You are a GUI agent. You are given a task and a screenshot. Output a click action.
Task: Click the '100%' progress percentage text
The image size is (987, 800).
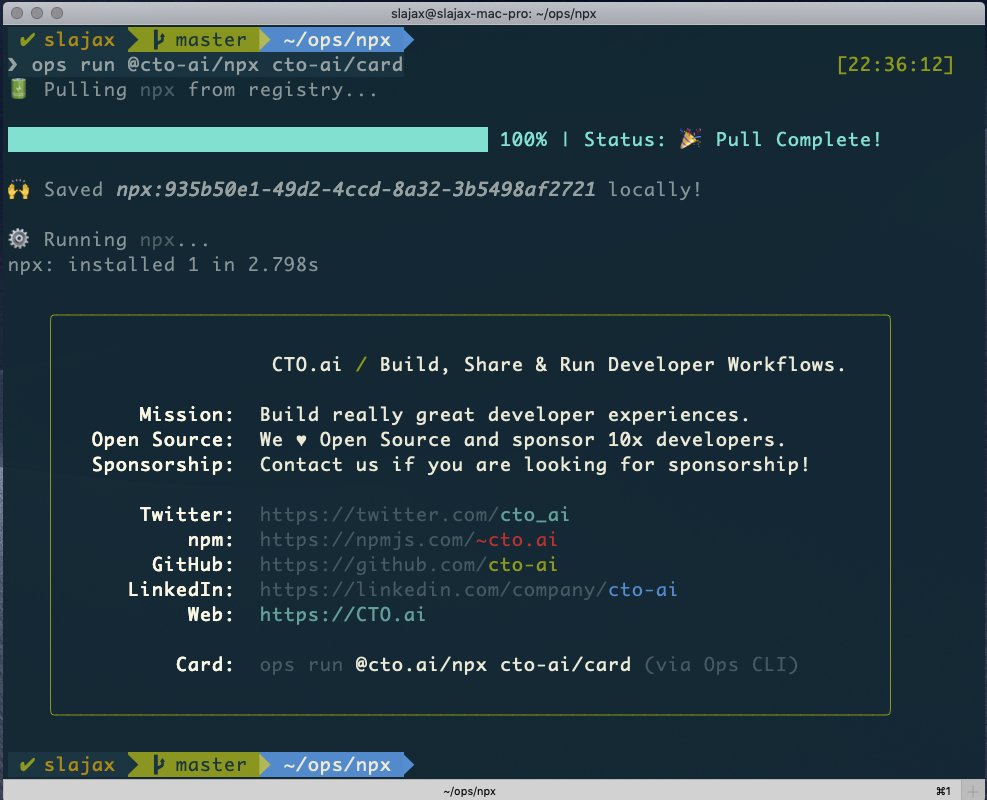click(523, 139)
